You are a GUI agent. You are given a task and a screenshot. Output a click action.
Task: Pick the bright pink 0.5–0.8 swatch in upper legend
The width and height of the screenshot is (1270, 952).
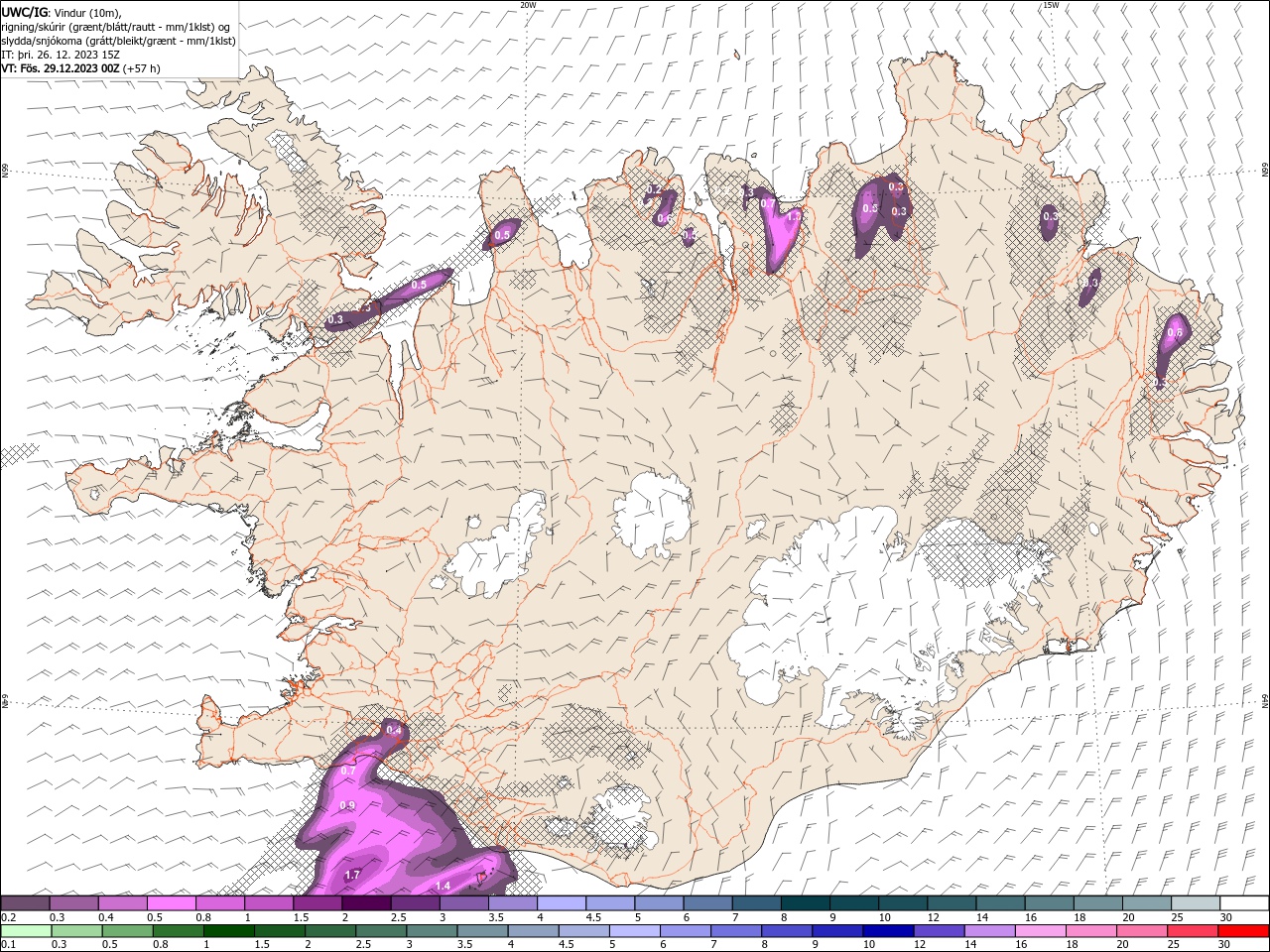point(171,903)
